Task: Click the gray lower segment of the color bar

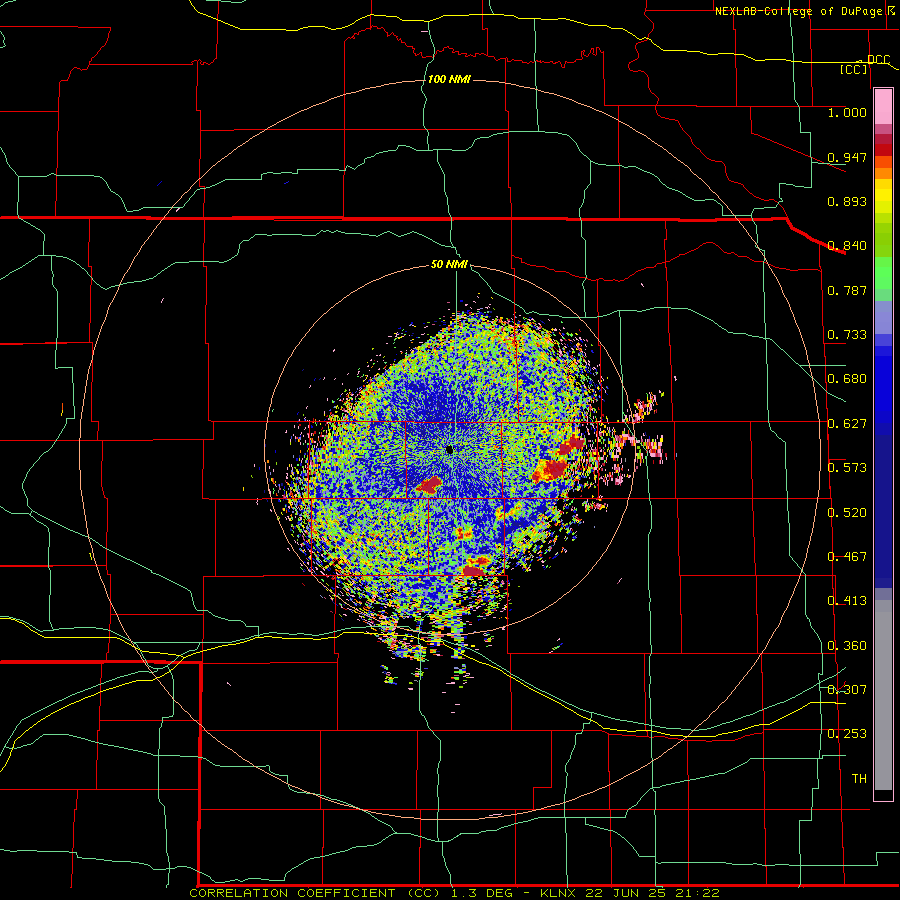Action: click(x=883, y=695)
